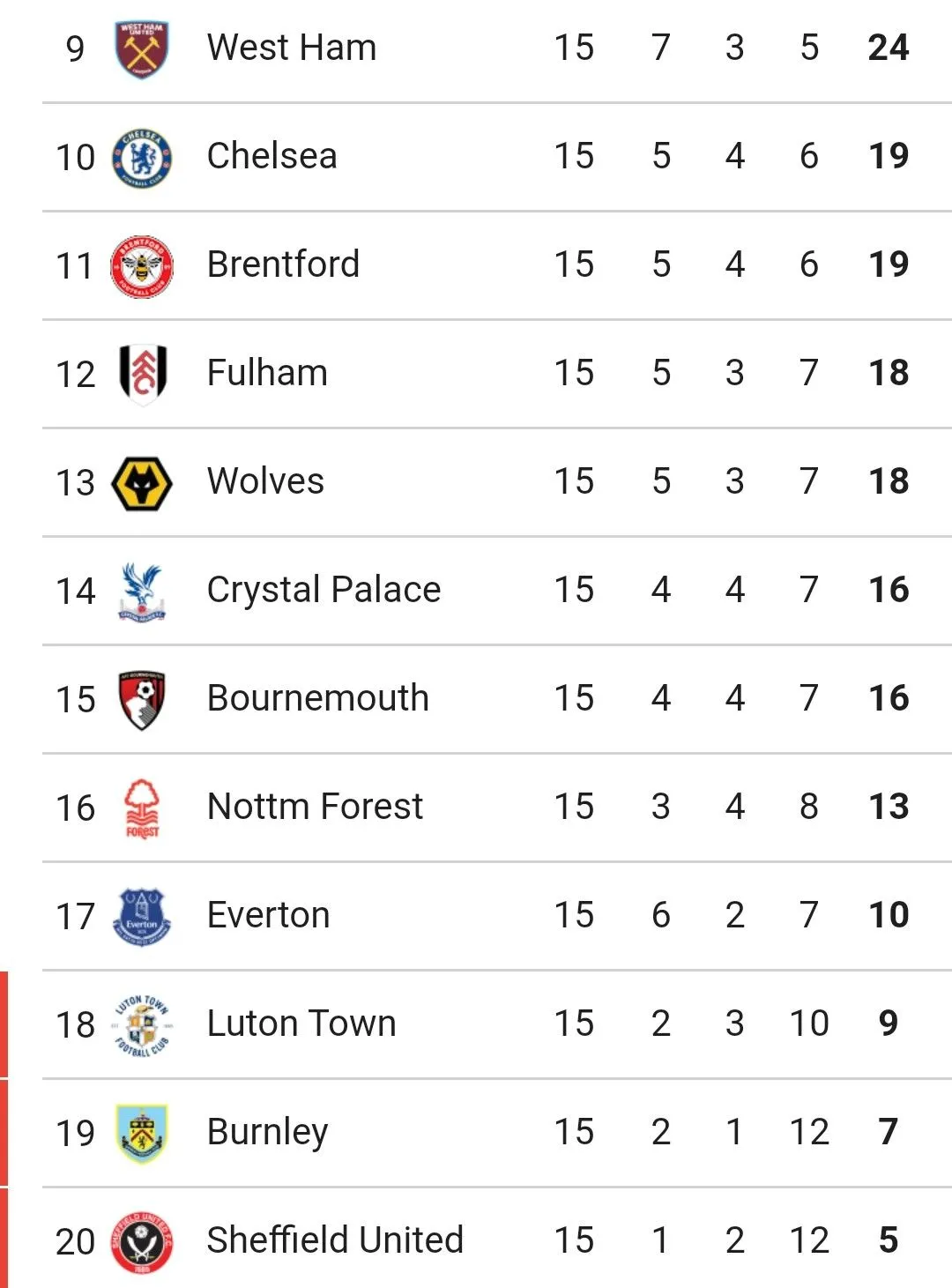
Task: Open the Sheffield United team name
Action: pyautogui.click(x=335, y=1240)
